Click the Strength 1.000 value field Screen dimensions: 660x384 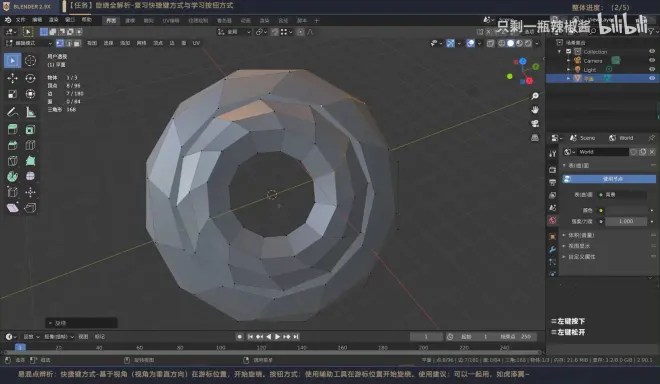[626, 221]
